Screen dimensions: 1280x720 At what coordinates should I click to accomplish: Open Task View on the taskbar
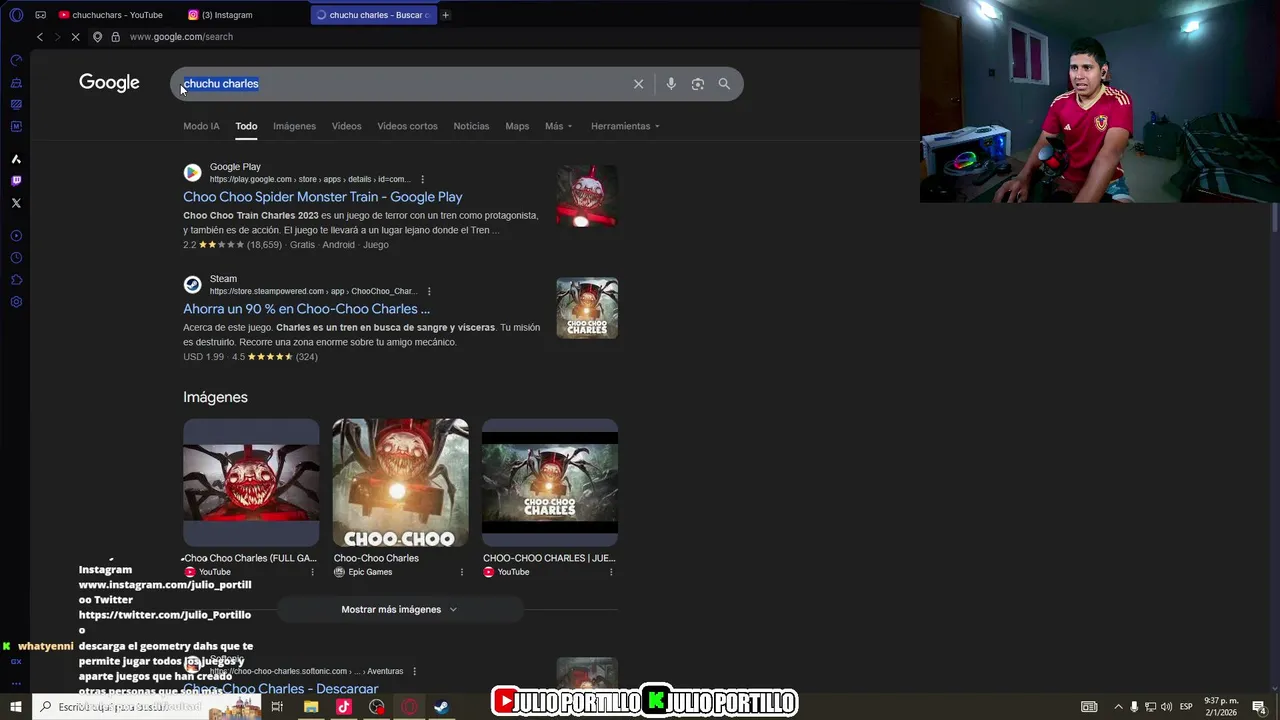coord(277,707)
